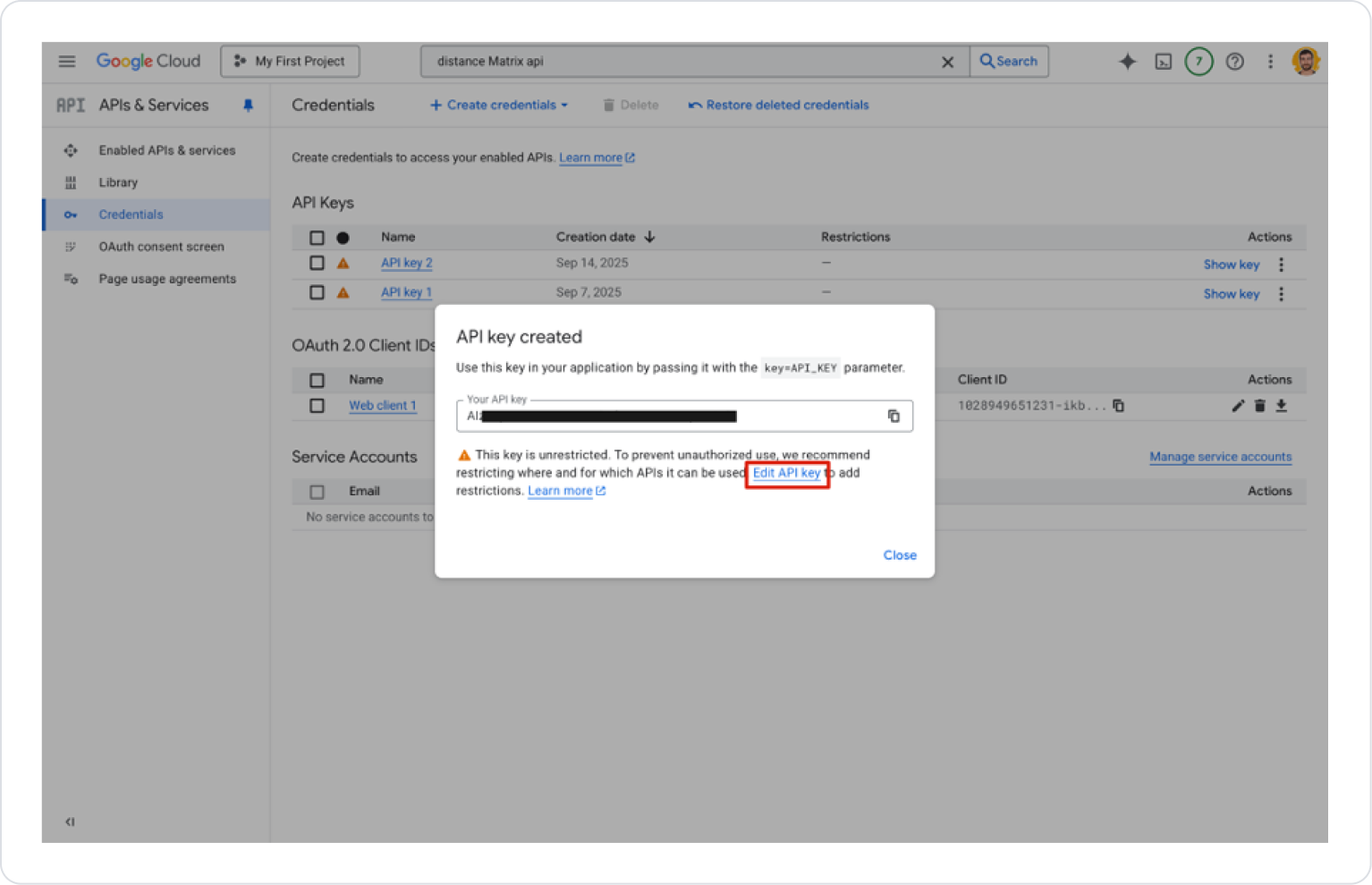This screenshot has height=885, width=1372.
Task: Open the Gemini sparkle assistant icon
Action: point(1127,62)
